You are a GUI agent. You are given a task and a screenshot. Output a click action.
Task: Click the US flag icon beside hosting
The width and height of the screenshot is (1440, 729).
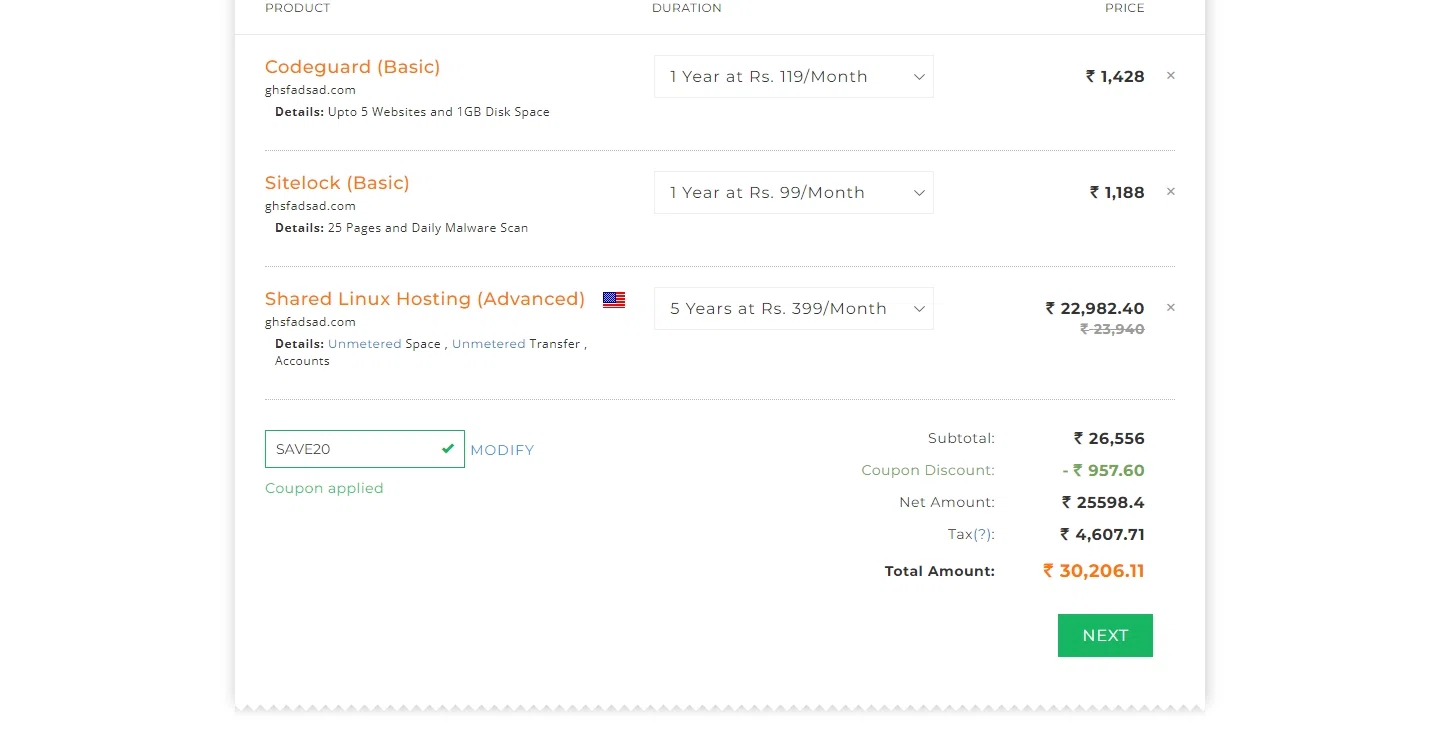coord(614,299)
